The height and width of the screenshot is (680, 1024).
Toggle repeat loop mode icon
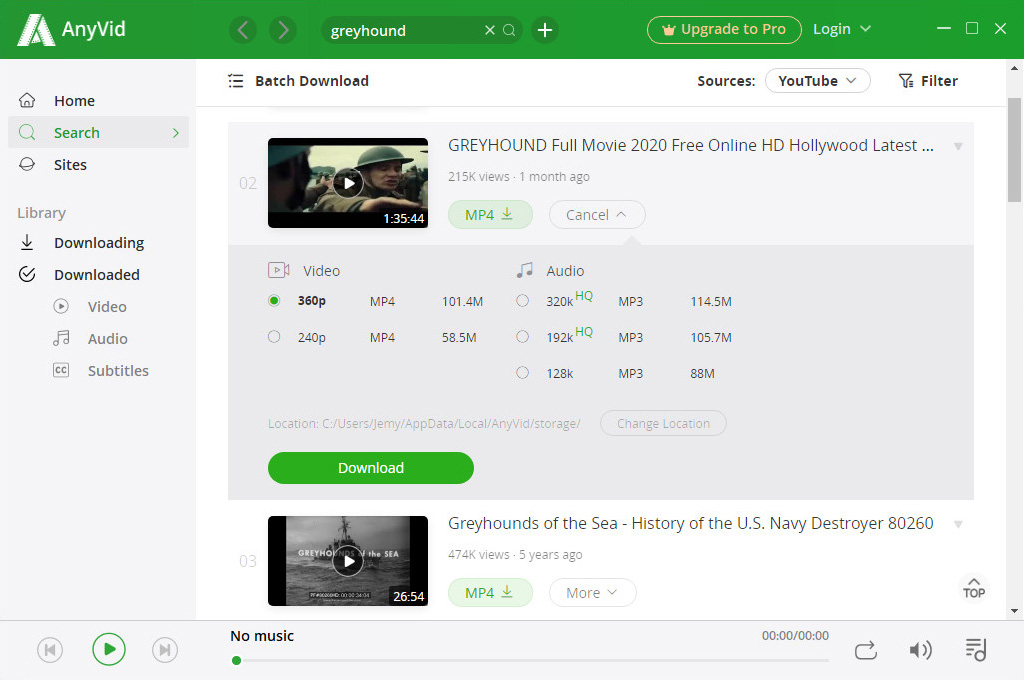[865, 651]
